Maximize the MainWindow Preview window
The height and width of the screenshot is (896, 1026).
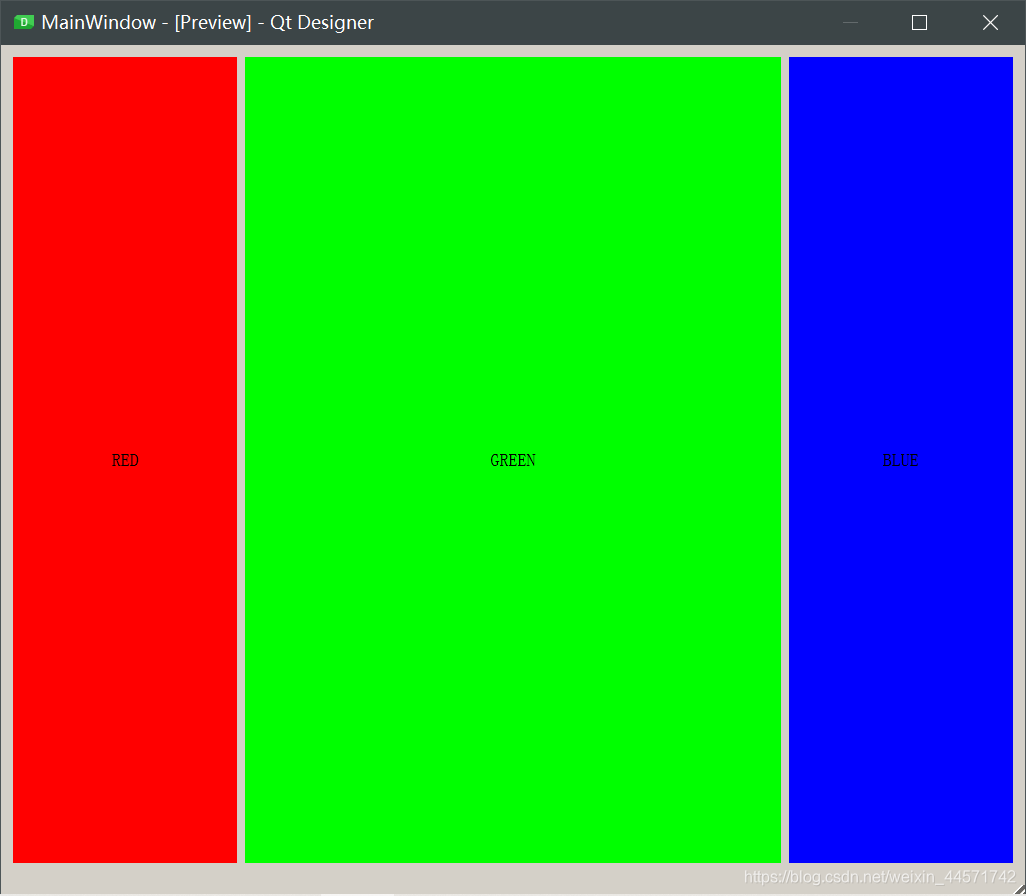(919, 22)
